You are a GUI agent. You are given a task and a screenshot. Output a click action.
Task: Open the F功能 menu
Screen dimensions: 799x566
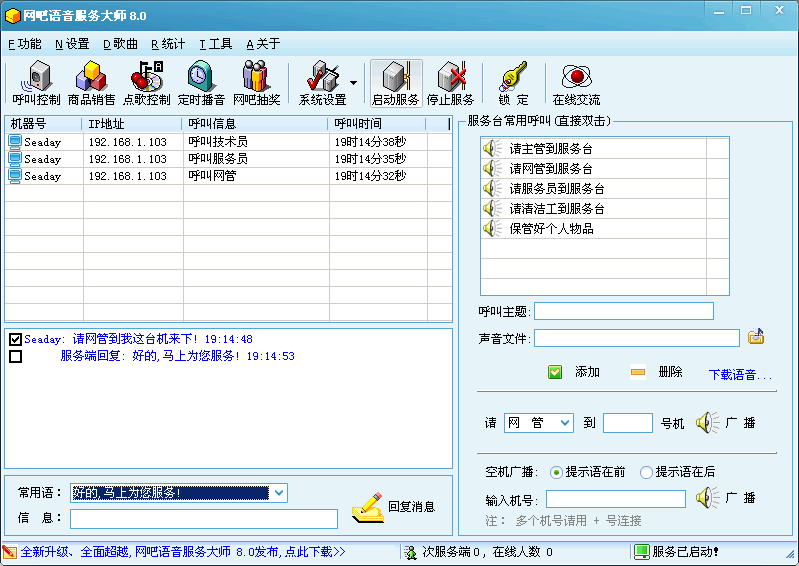pyautogui.click(x=25, y=44)
